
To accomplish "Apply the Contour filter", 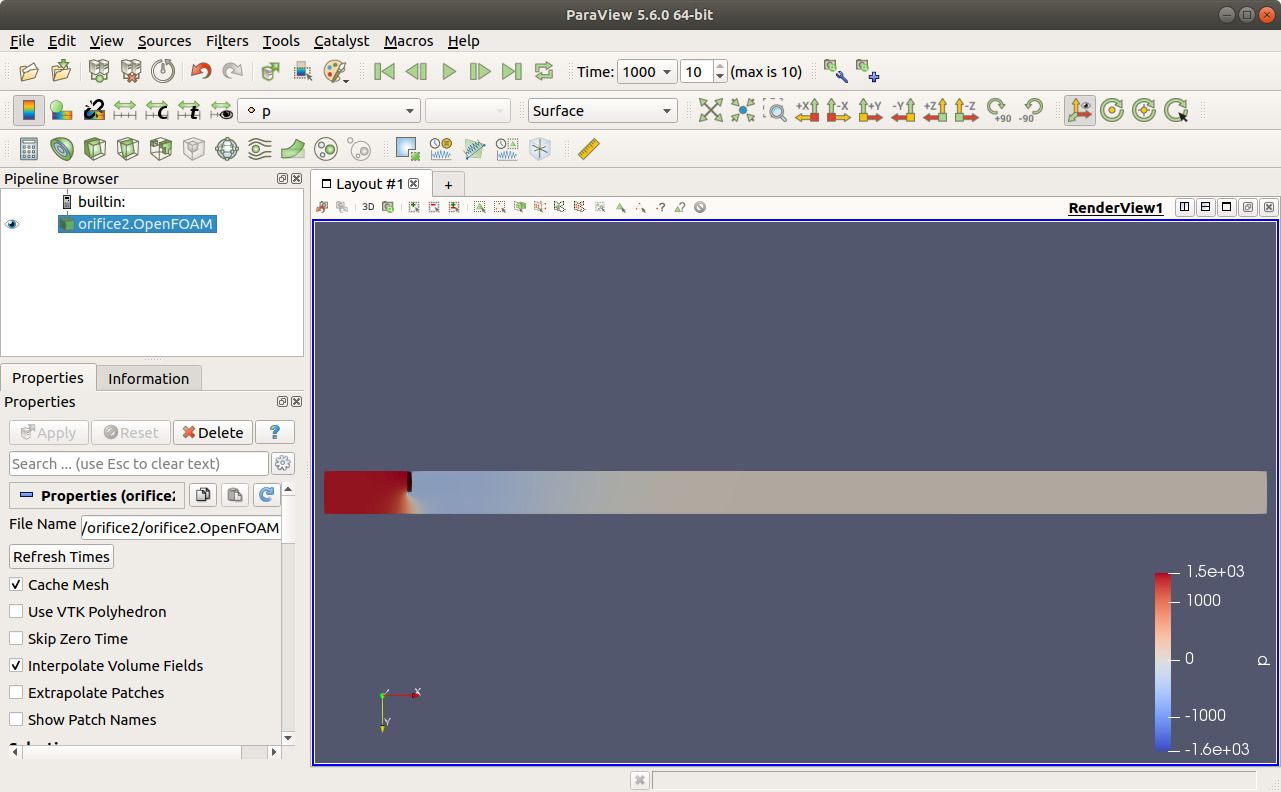I will (61, 149).
